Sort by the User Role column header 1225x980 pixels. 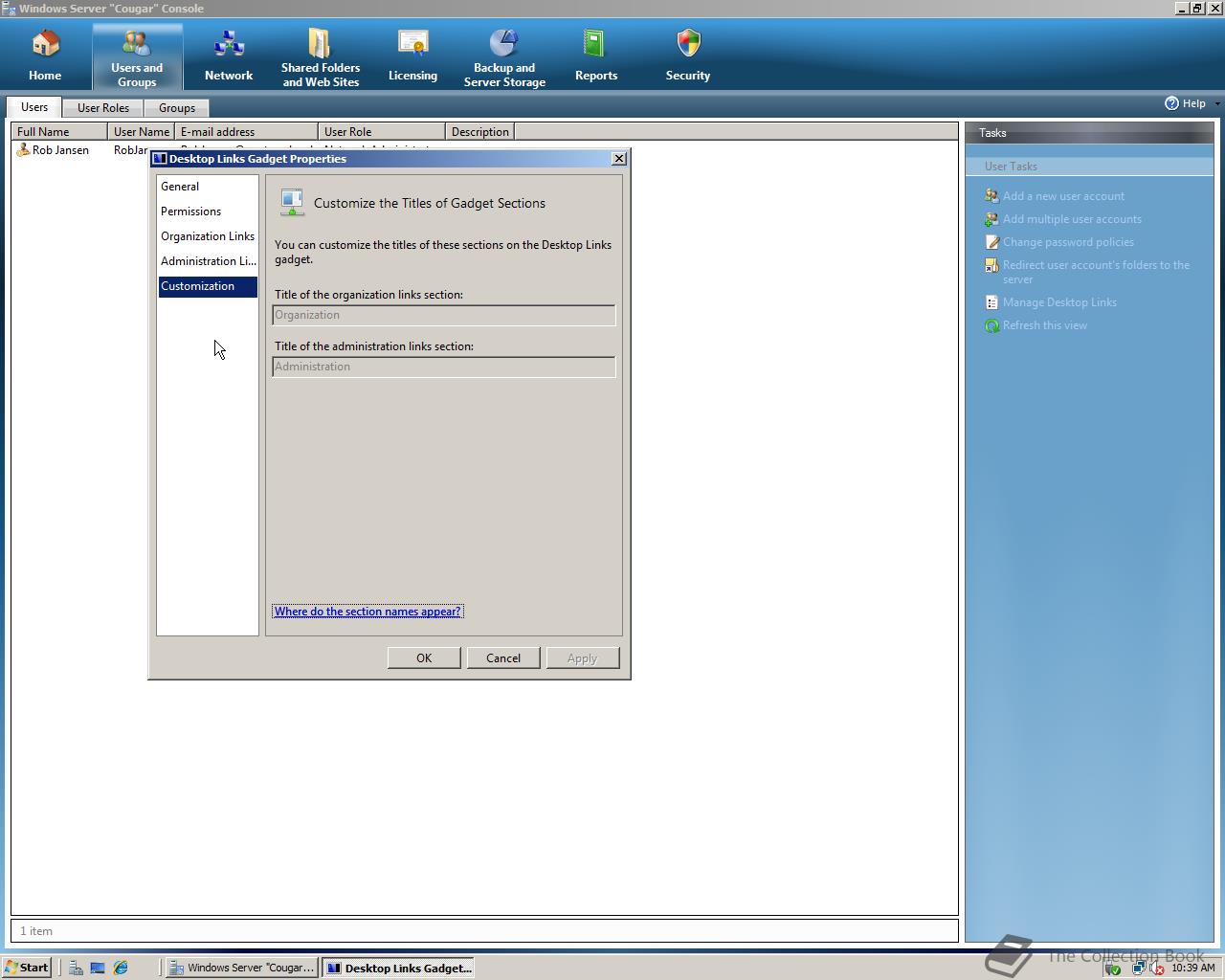pyautogui.click(x=382, y=131)
